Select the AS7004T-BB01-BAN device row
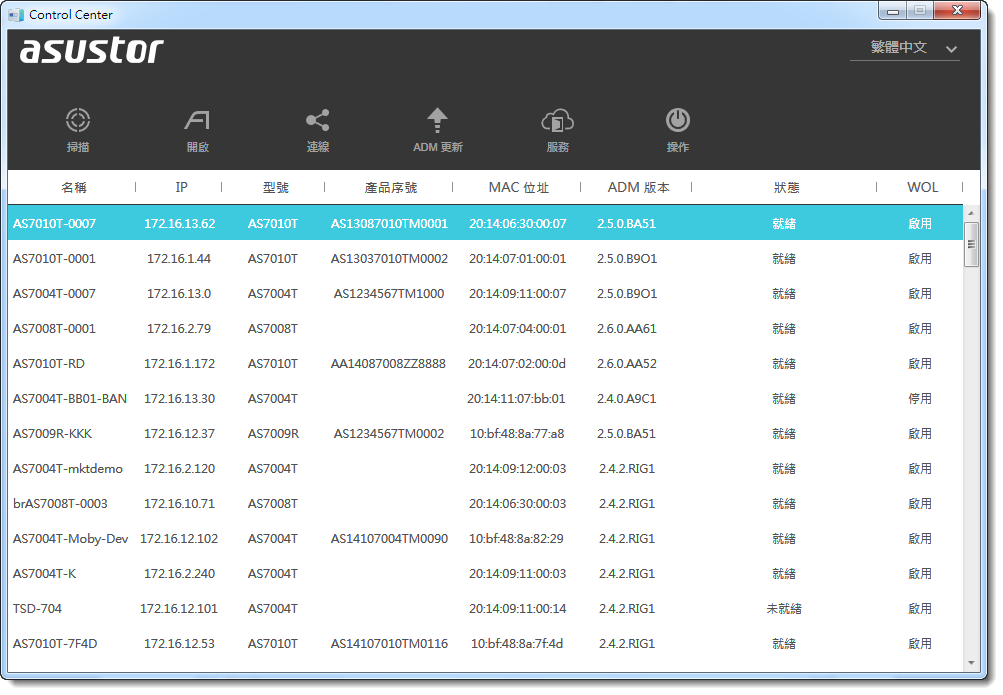 point(486,398)
